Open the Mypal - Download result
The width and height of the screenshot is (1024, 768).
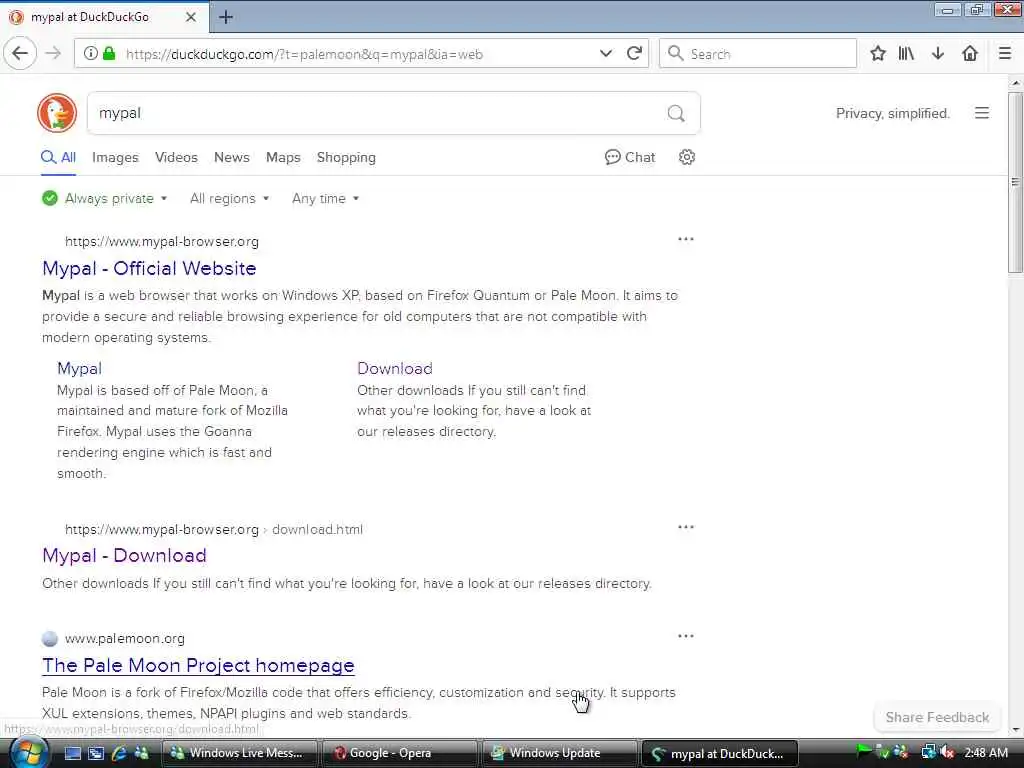pyautogui.click(x=124, y=556)
